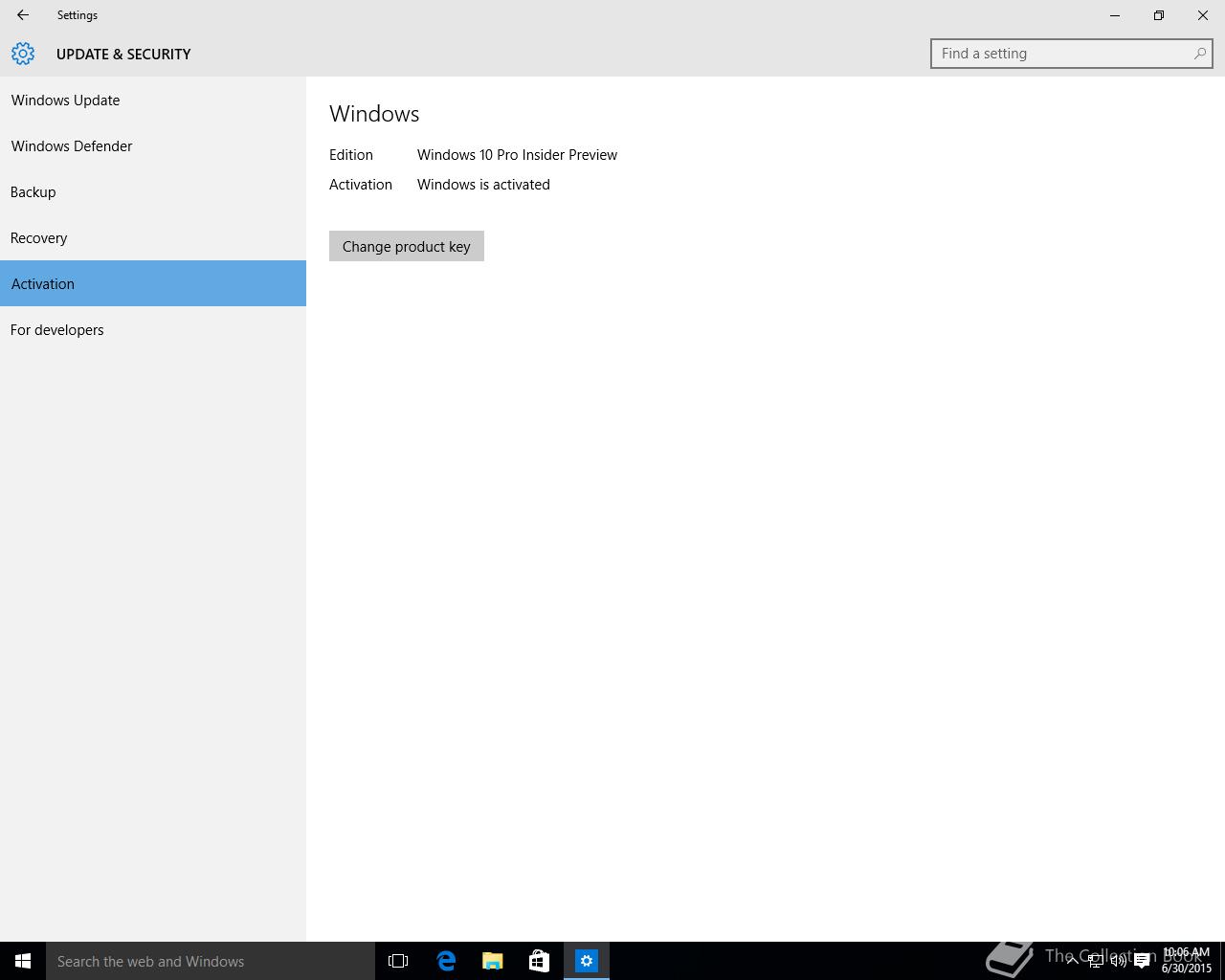Open Task View from the taskbar

coord(398,961)
